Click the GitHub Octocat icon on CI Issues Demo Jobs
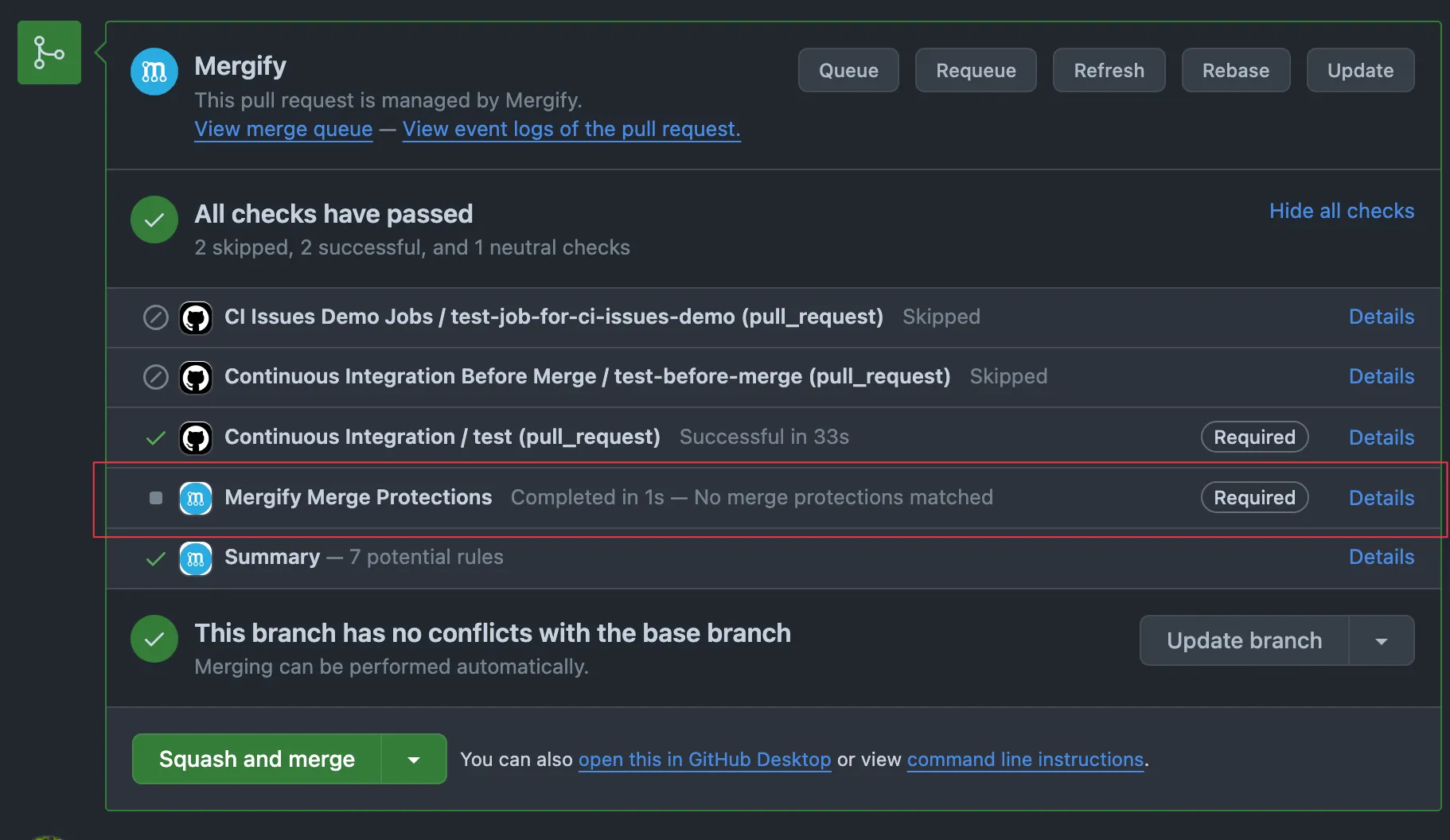 pos(196,317)
